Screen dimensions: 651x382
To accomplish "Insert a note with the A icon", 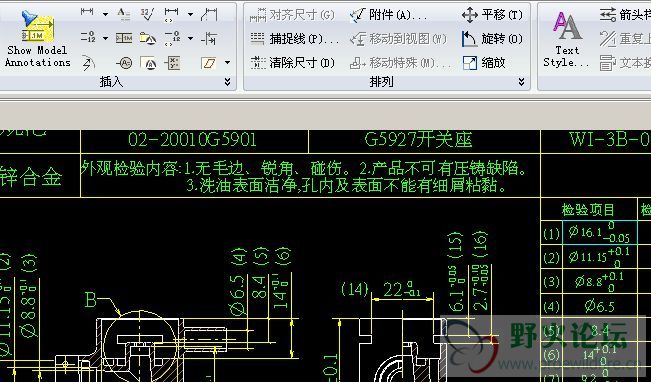I will (x=123, y=14).
